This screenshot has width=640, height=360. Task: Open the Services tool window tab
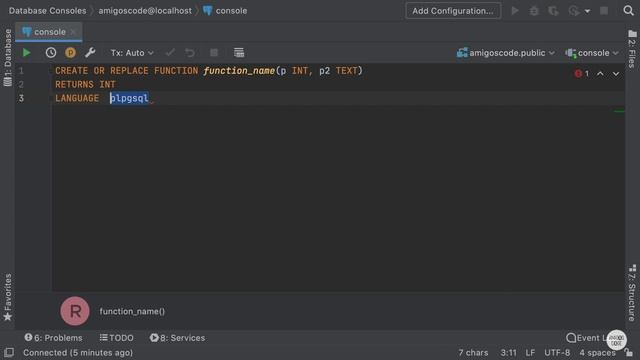click(x=177, y=338)
